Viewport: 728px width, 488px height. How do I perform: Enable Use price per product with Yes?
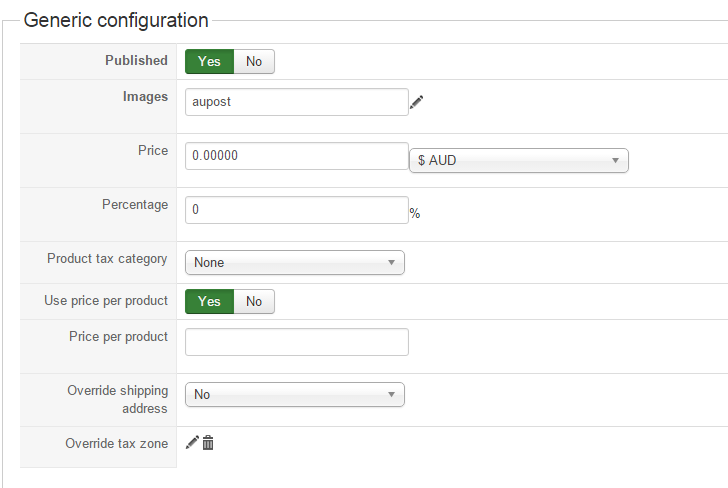pos(209,301)
